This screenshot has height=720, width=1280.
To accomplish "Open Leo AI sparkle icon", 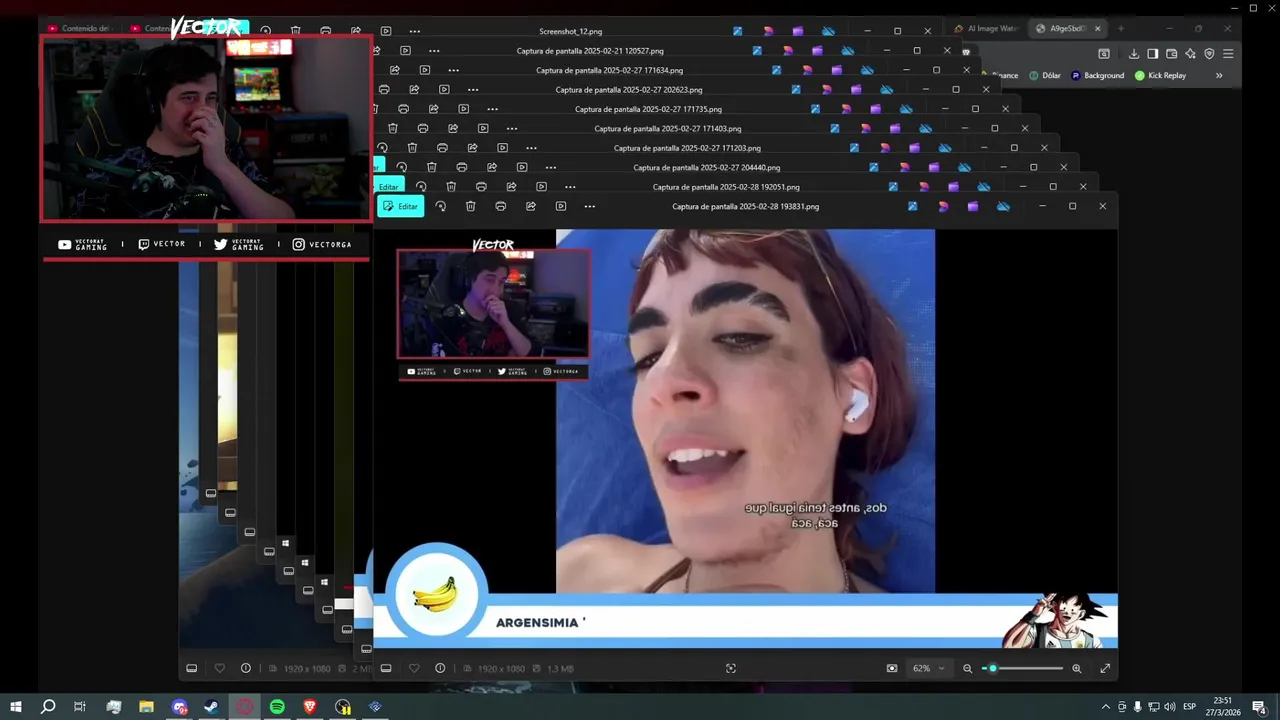I will (x=1190, y=54).
